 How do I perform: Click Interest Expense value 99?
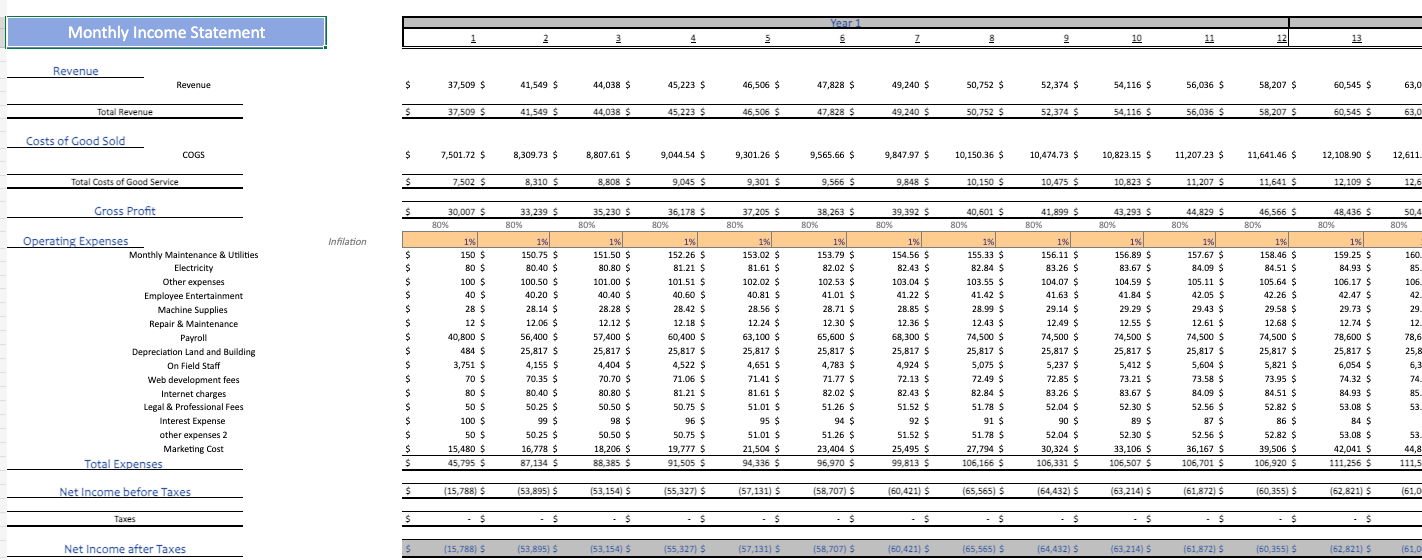(x=546, y=421)
